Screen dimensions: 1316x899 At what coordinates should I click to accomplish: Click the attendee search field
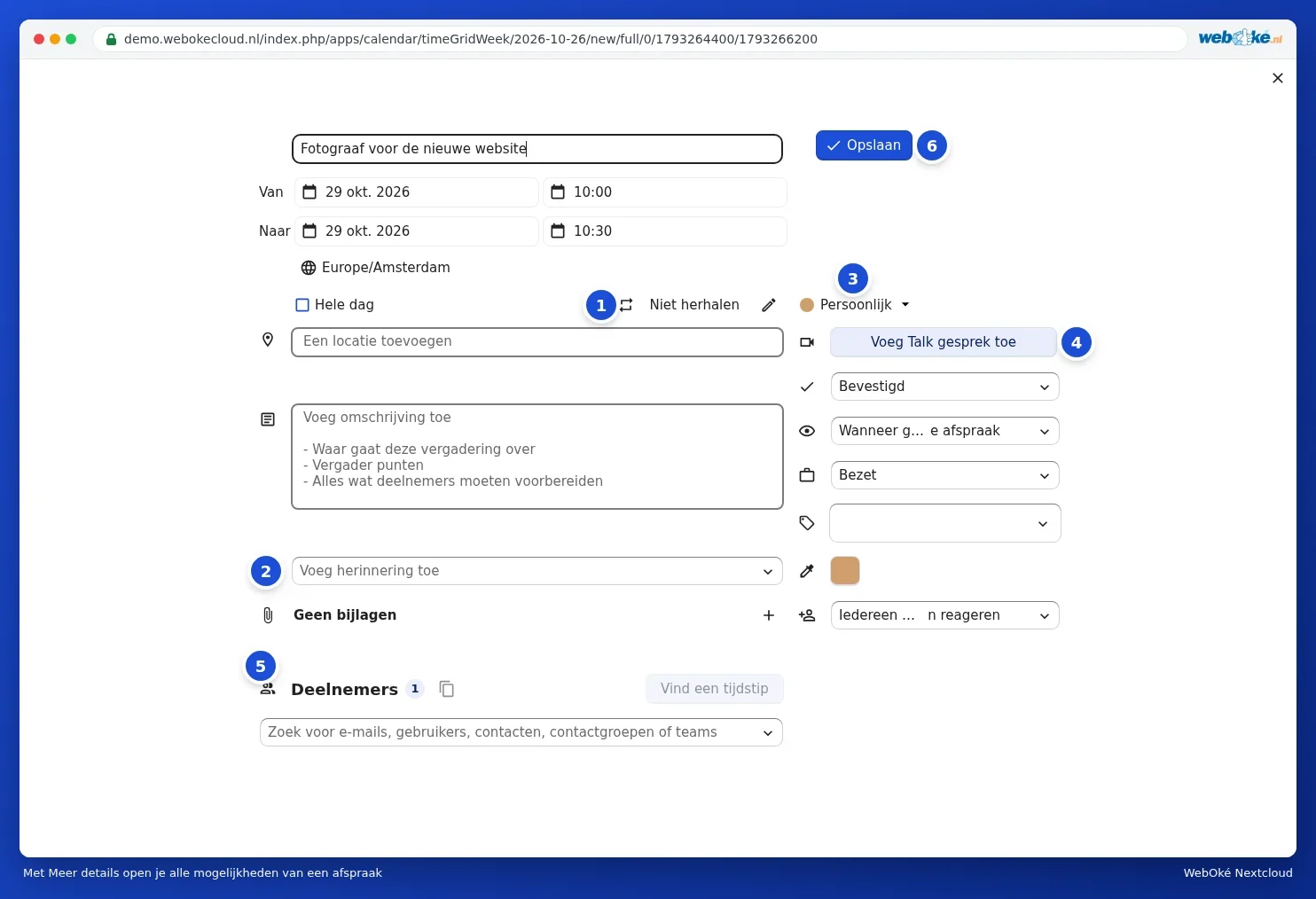tap(521, 732)
